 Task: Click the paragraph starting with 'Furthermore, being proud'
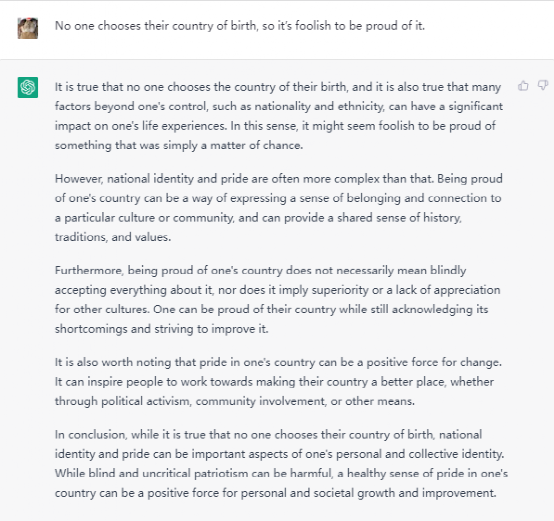tap(277, 300)
